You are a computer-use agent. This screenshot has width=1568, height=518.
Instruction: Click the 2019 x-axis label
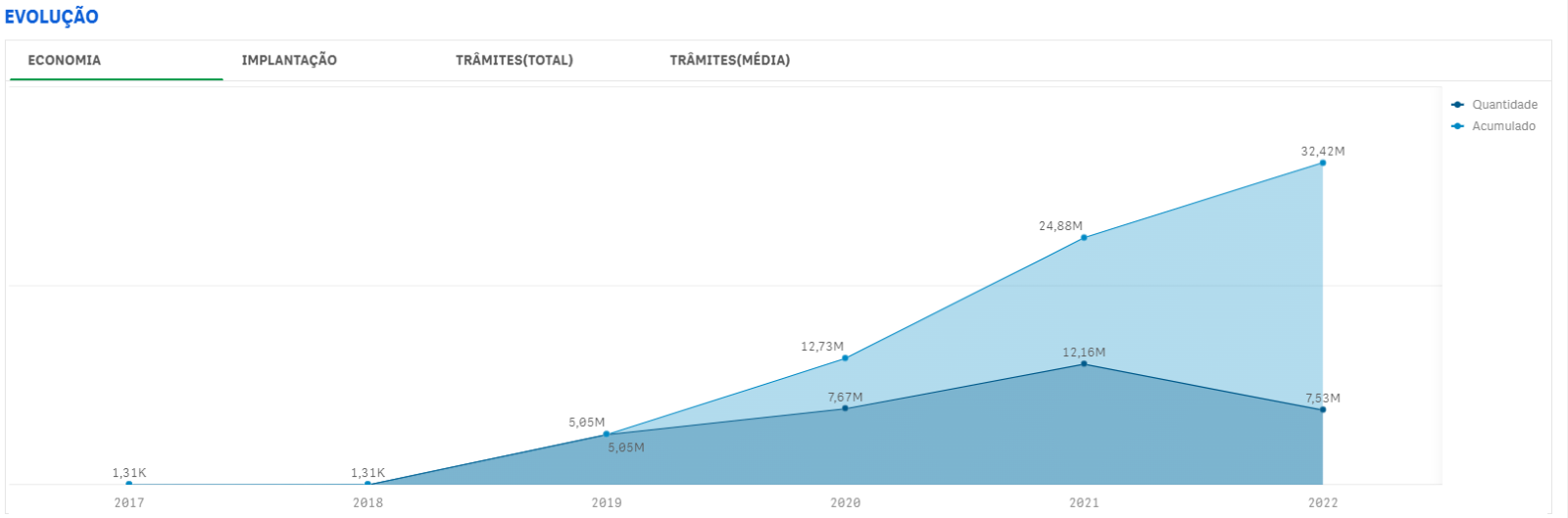(x=607, y=503)
